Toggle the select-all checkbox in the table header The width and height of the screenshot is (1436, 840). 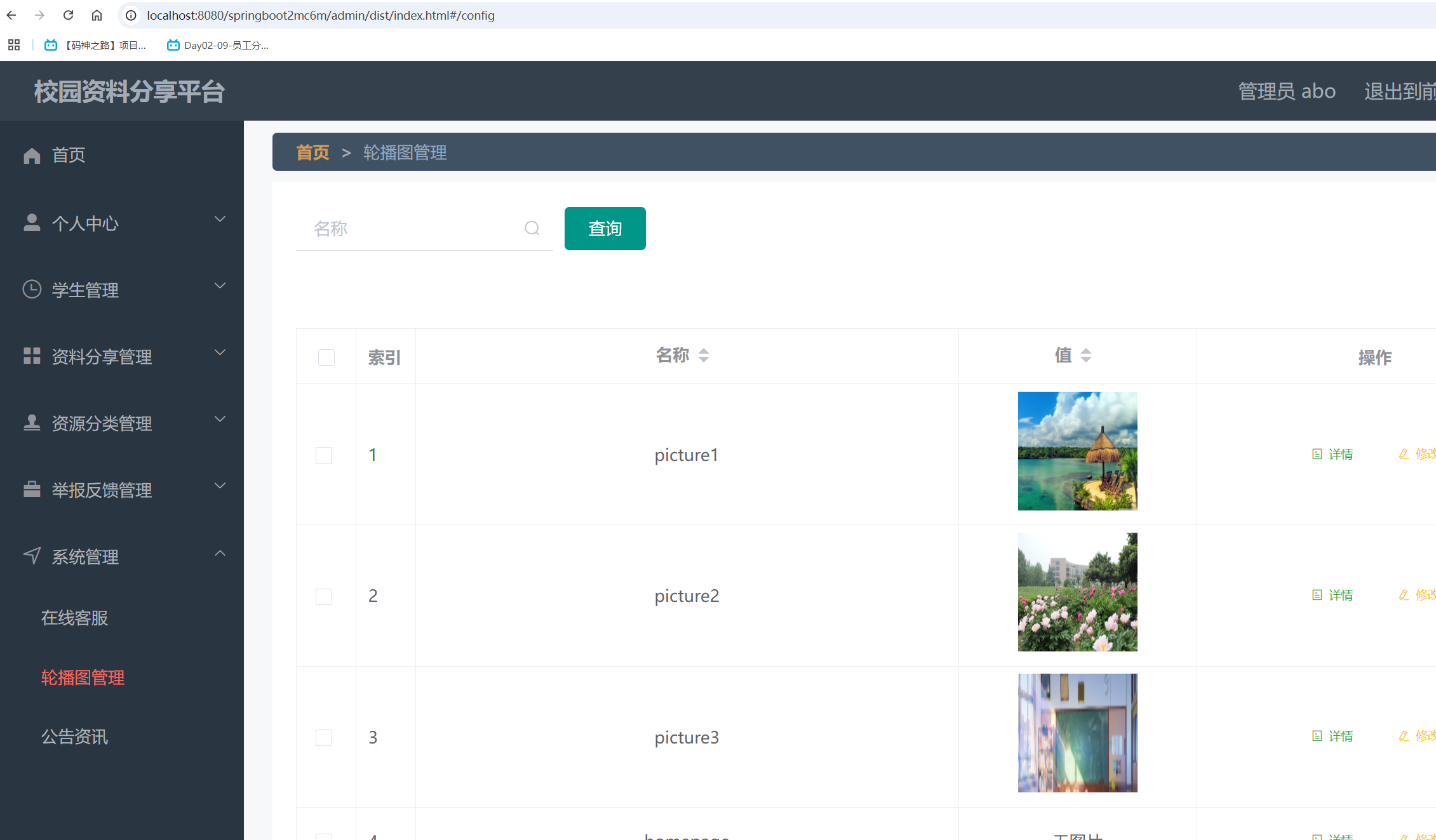point(326,357)
